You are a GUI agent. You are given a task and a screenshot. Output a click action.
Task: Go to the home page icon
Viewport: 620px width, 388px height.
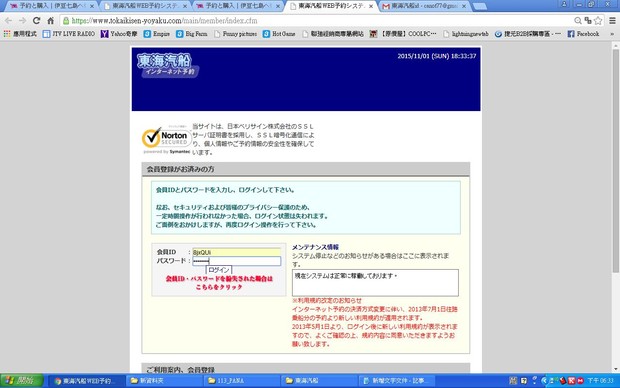coord(51,21)
